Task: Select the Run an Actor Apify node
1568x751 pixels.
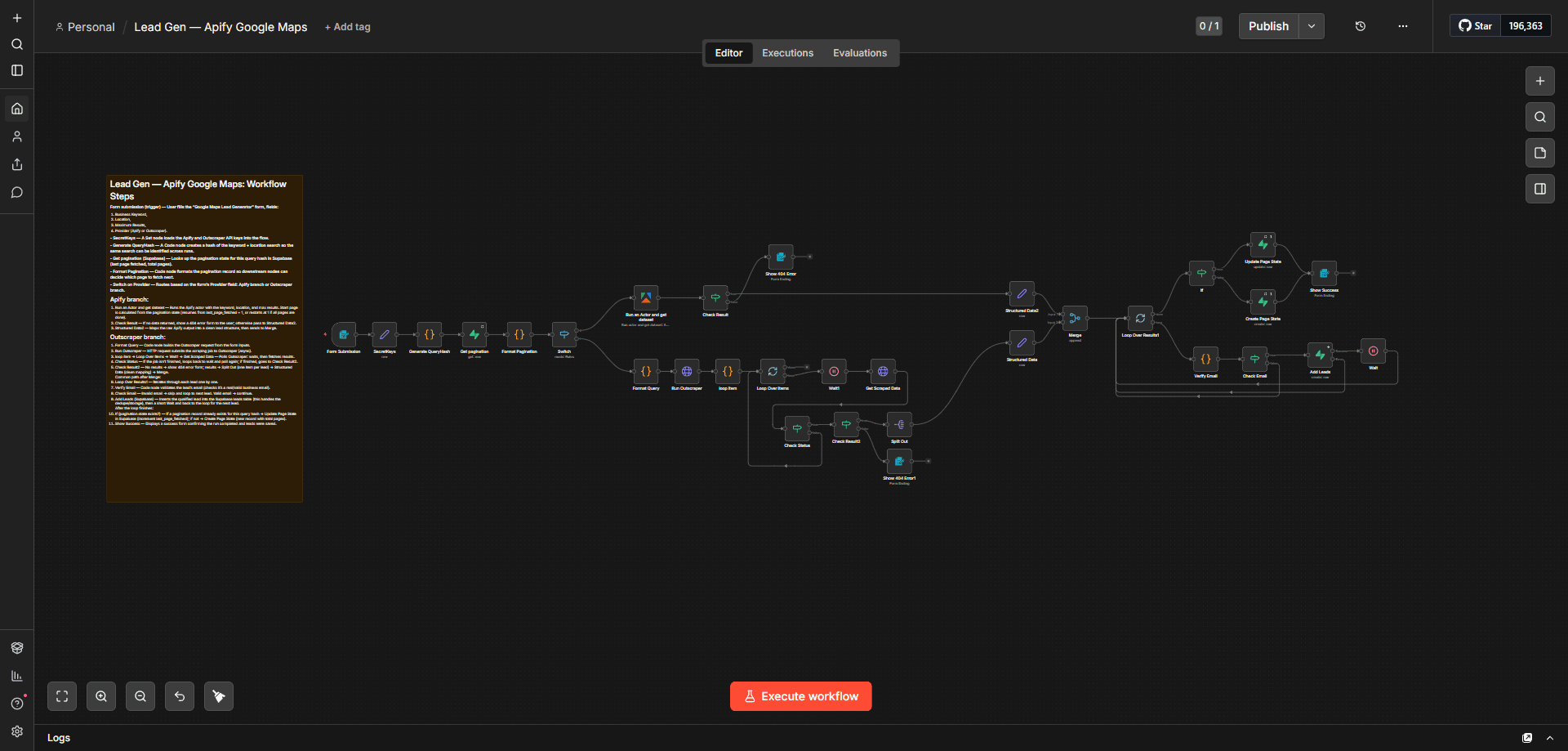Action: click(646, 297)
